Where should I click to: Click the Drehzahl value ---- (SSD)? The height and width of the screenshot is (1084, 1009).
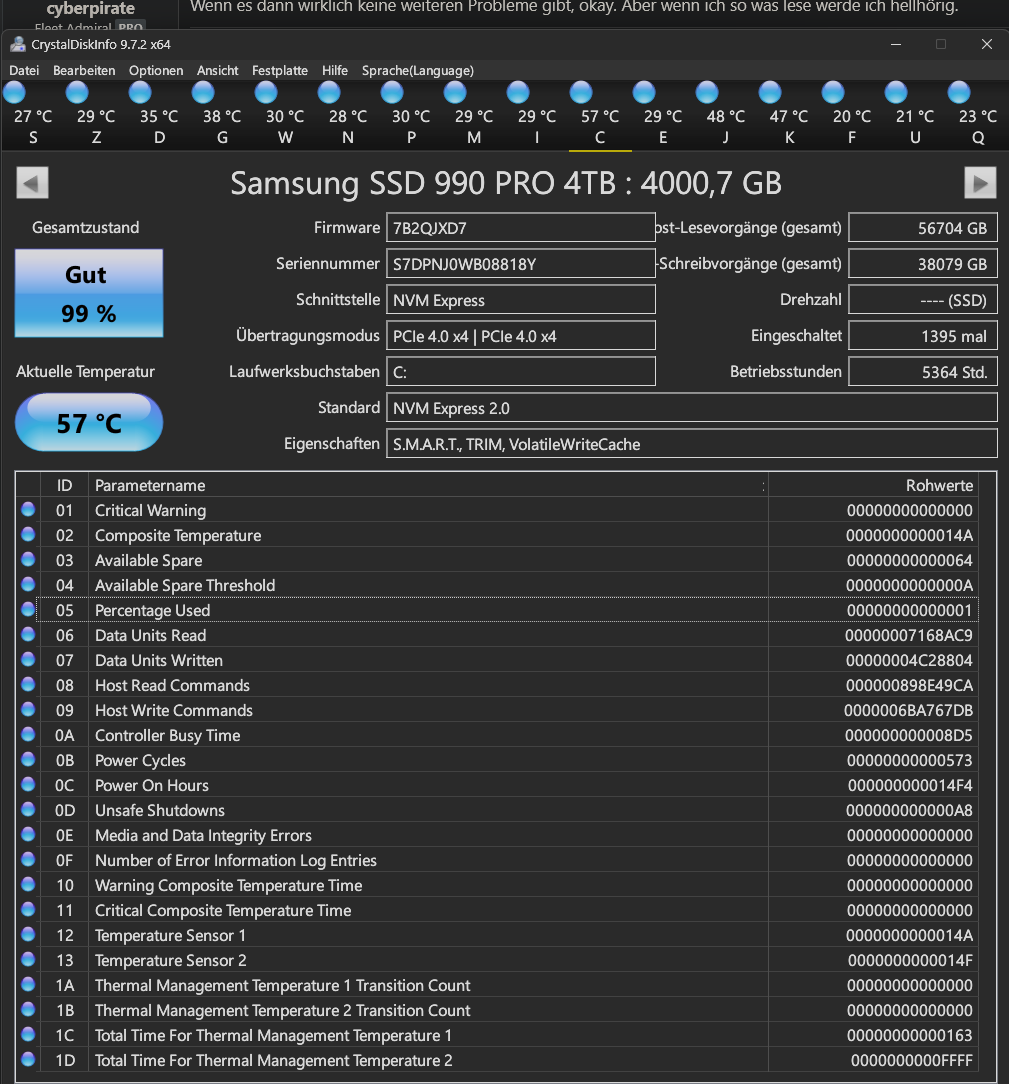[x=923, y=299]
